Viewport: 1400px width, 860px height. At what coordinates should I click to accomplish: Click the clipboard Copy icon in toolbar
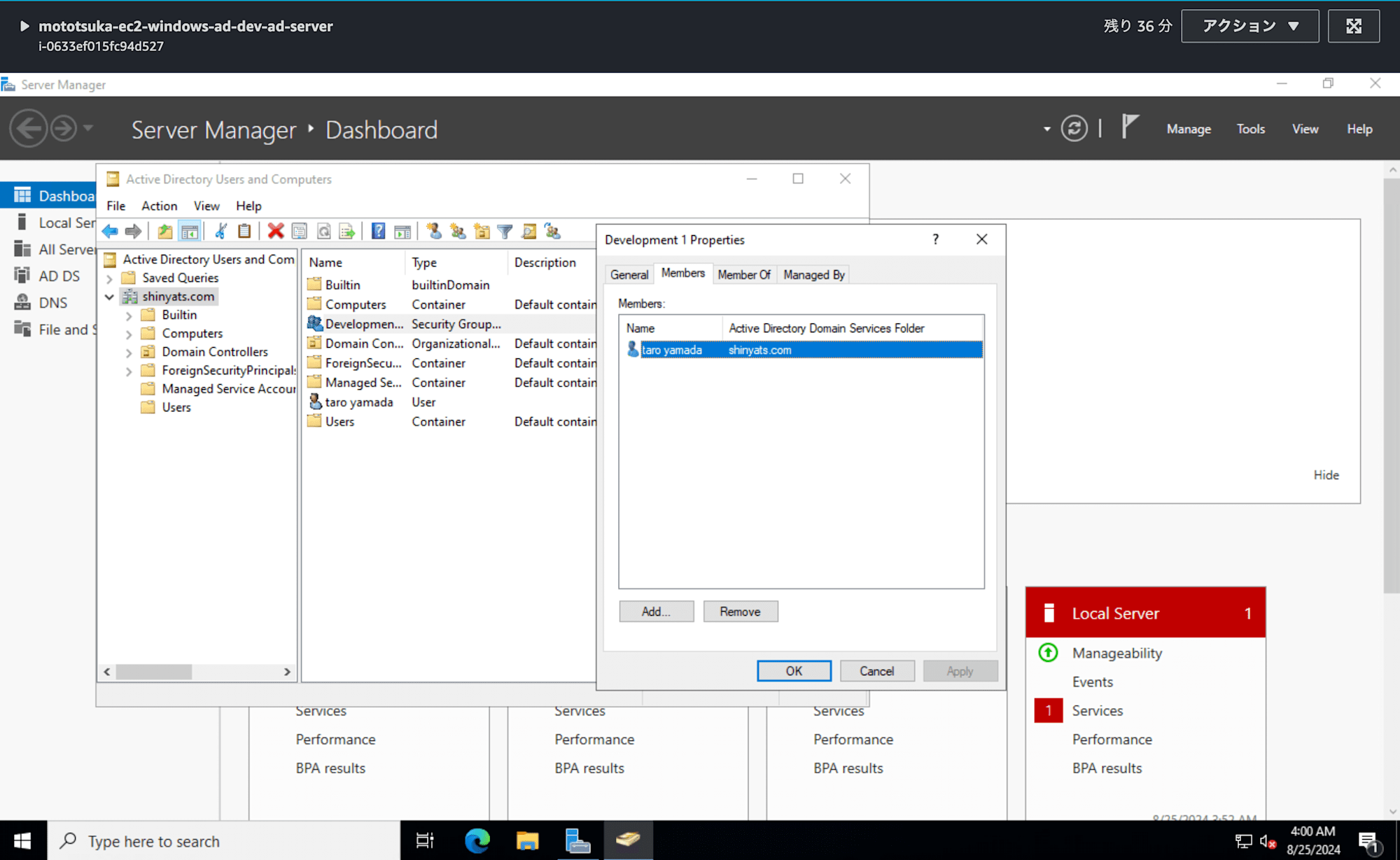click(x=244, y=231)
